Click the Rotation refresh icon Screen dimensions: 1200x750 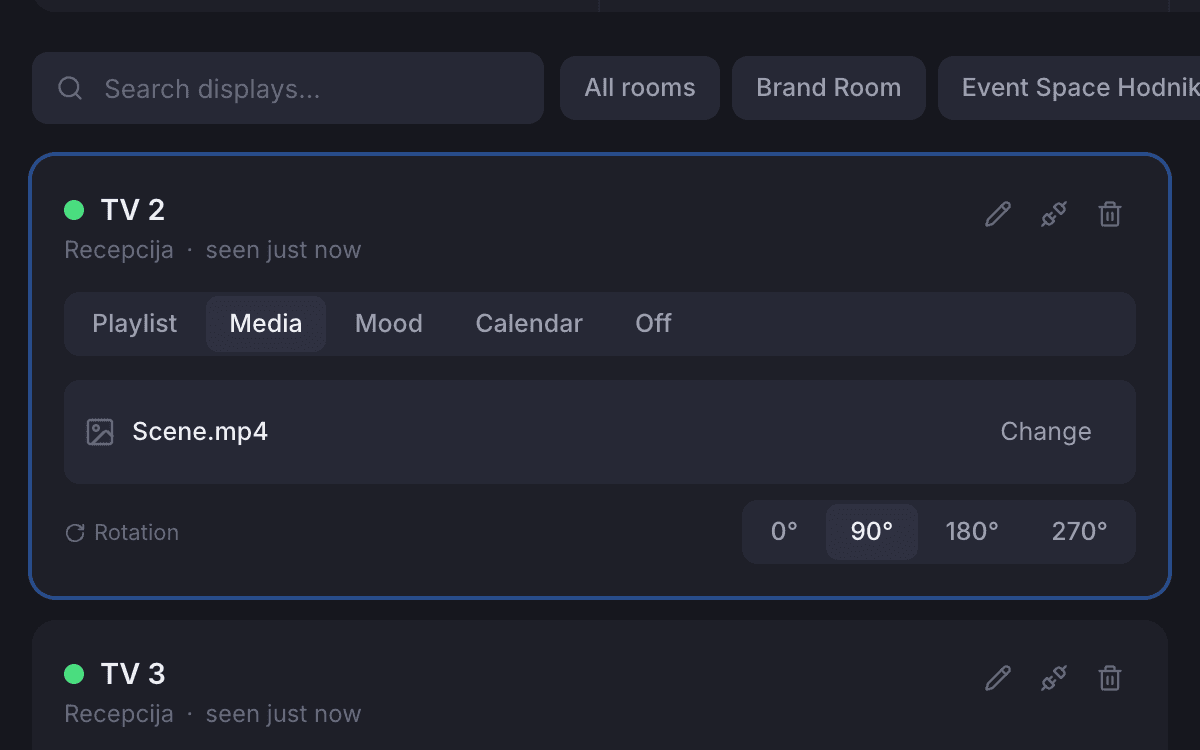coord(75,533)
